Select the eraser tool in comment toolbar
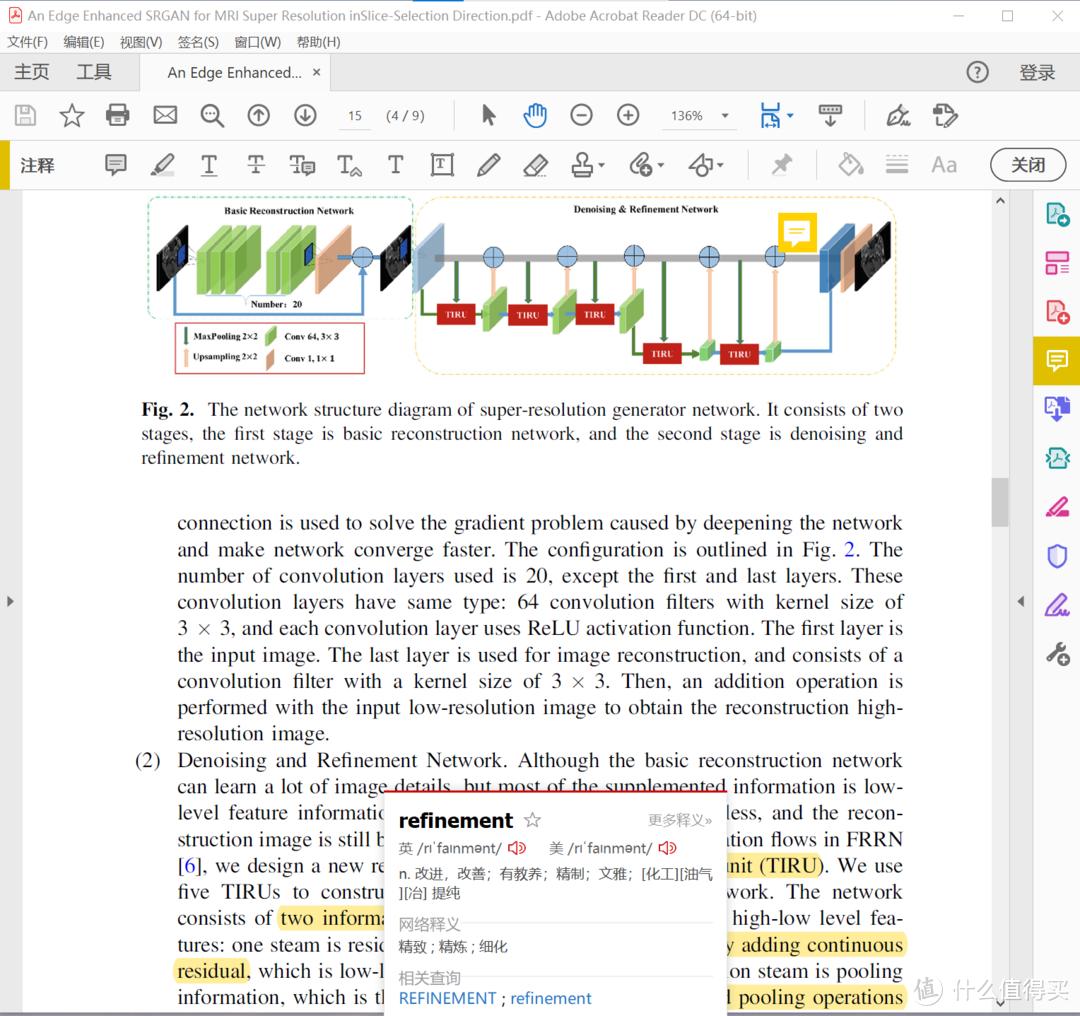Viewport: 1080px width, 1016px height. click(x=535, y=165)
